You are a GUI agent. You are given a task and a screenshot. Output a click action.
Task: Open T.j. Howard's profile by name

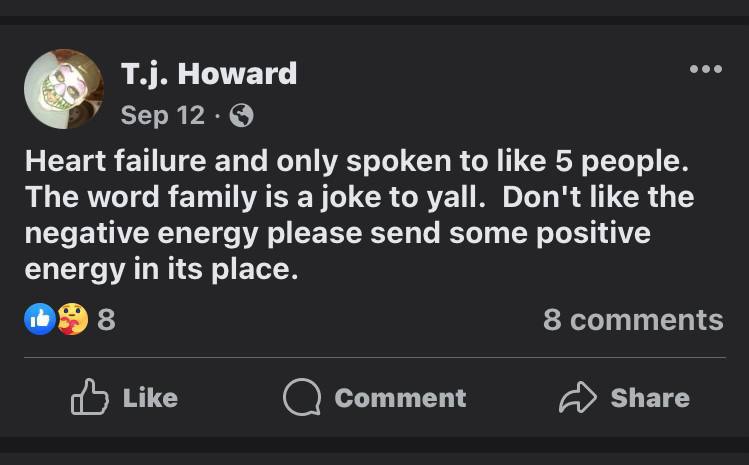click(208, 73)
